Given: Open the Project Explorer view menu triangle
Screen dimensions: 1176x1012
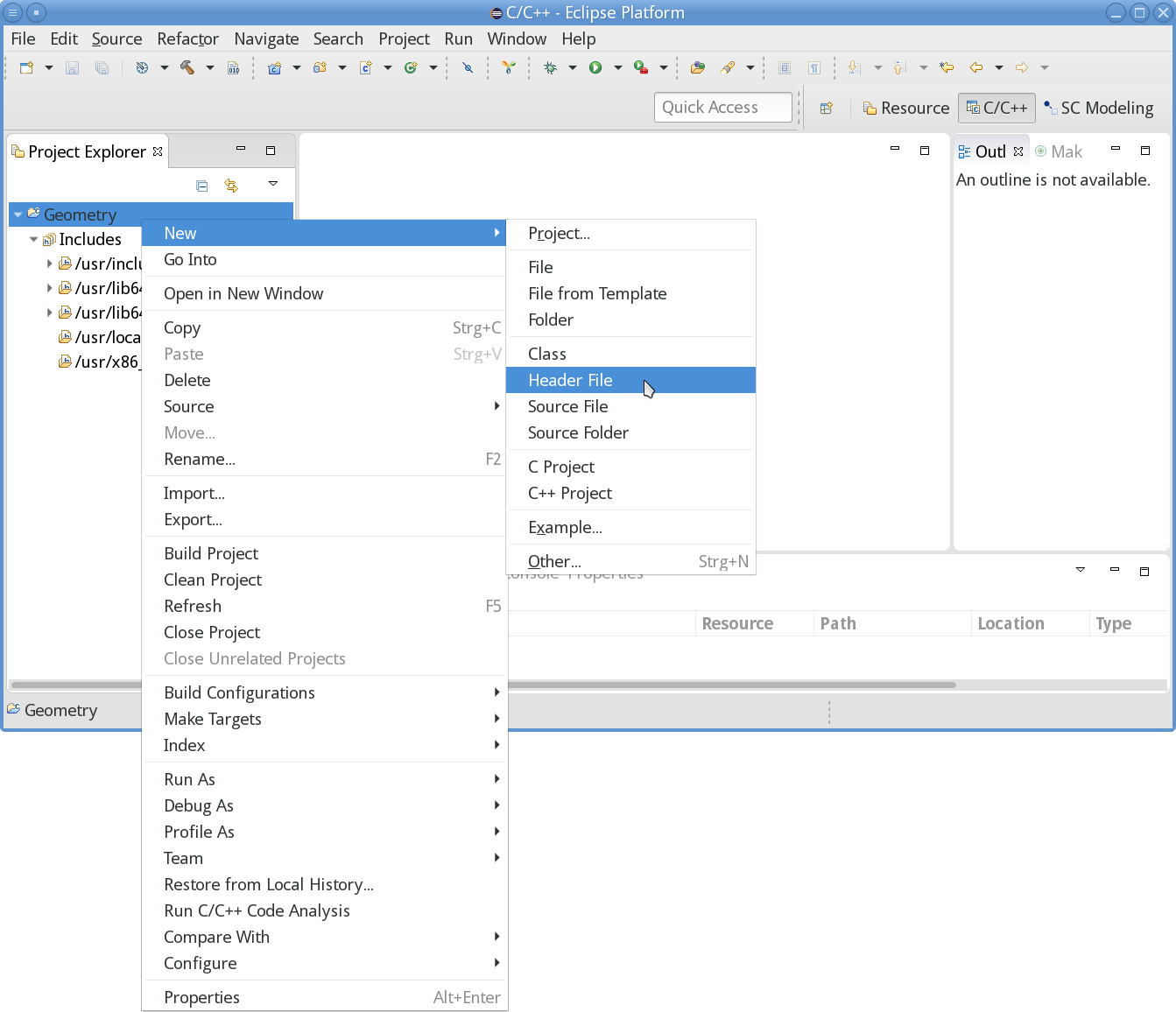Looking at the screenshot, I should coord(272,185).
